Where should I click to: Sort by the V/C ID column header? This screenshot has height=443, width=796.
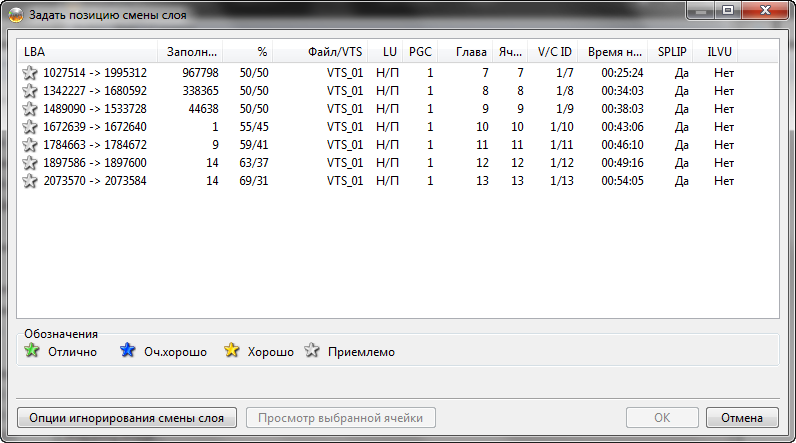tap(554, 51)
